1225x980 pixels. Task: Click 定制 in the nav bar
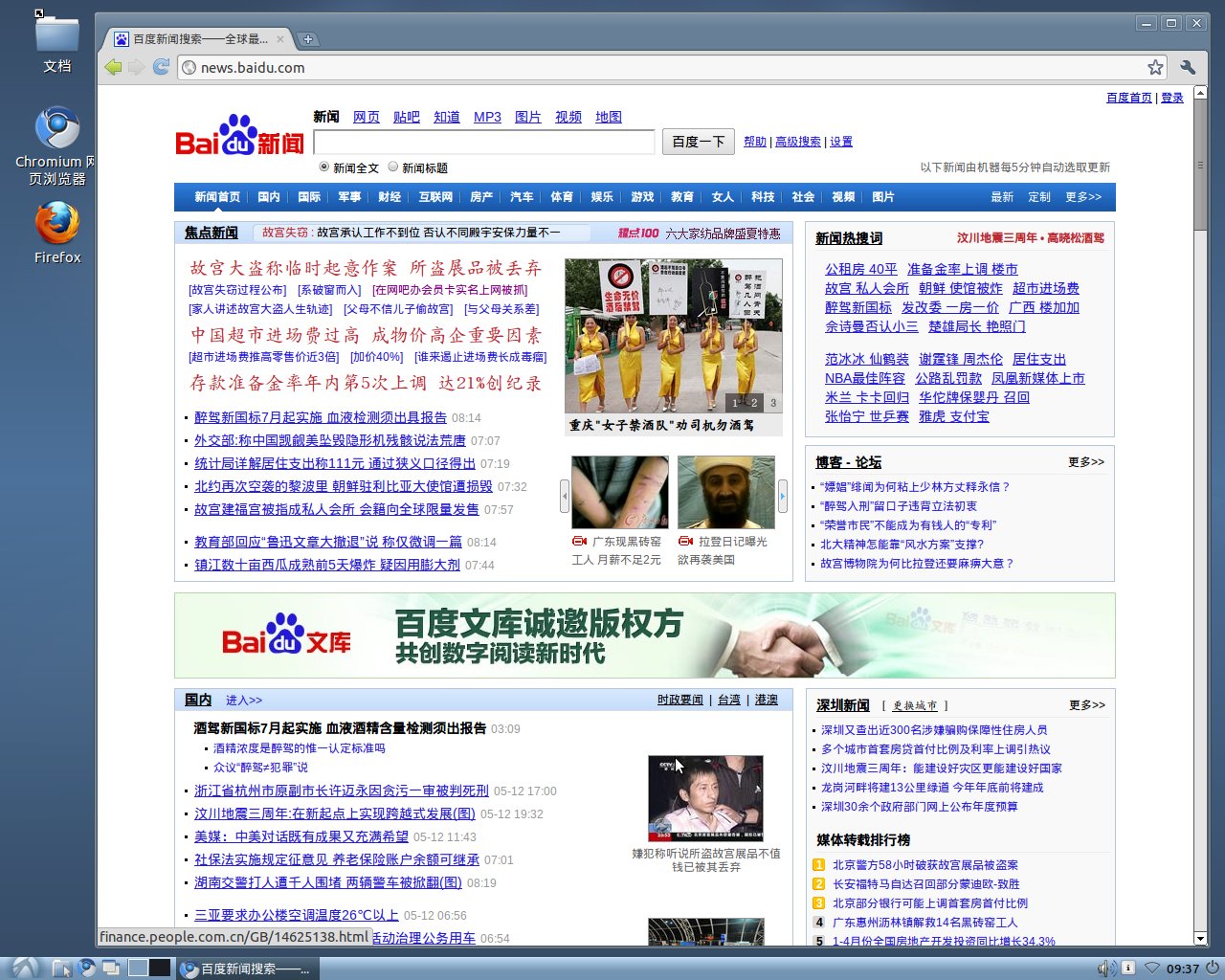pos(1039,197)
